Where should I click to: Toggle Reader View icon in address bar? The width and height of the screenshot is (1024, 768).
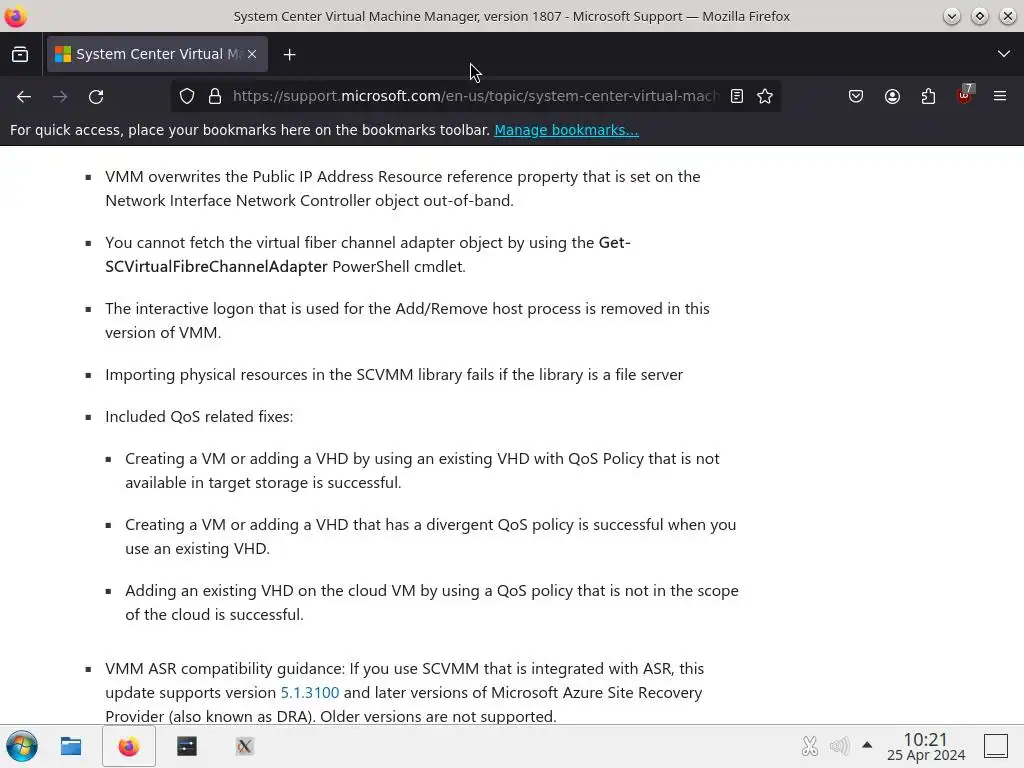point(737,97)
